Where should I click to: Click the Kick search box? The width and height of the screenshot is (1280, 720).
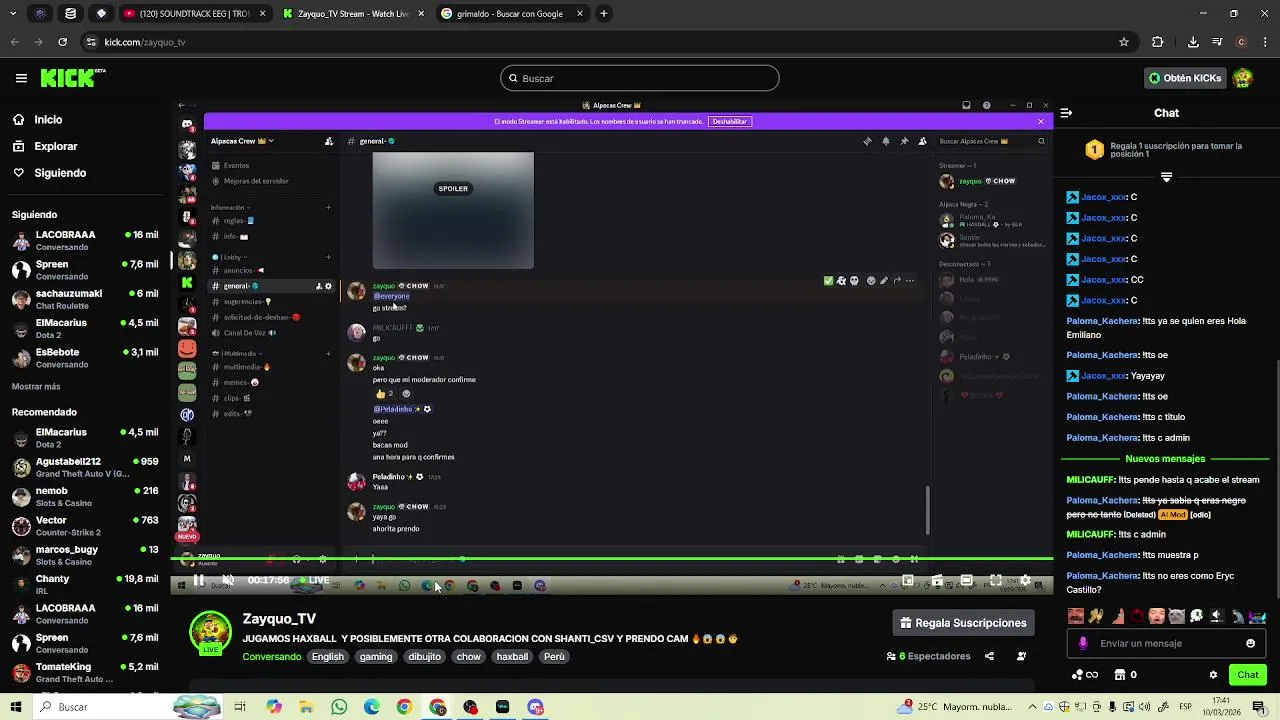tap(640, 78)
